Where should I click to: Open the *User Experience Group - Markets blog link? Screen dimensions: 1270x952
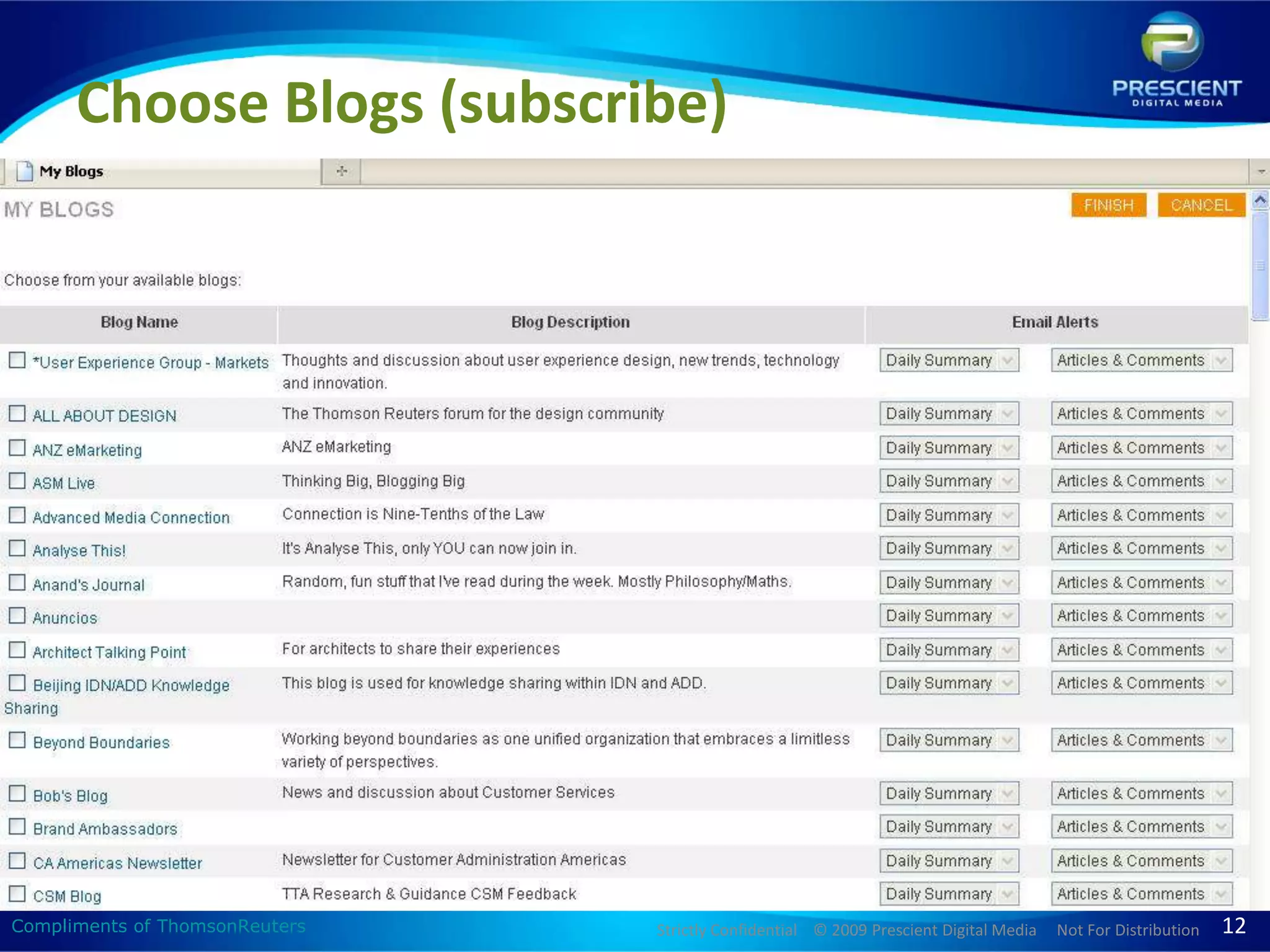click(151, 363)
